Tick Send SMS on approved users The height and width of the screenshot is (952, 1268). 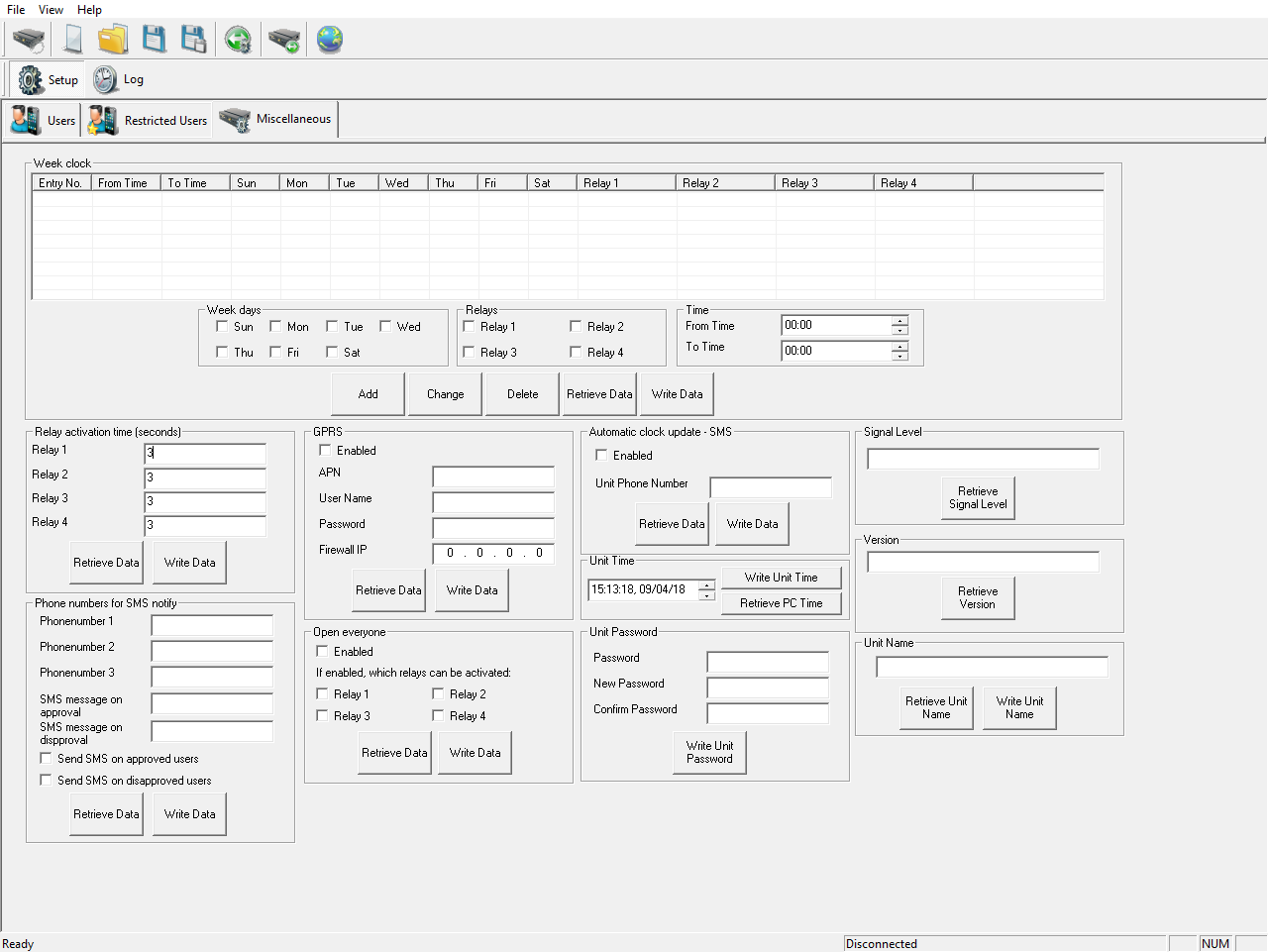(46, 759)
